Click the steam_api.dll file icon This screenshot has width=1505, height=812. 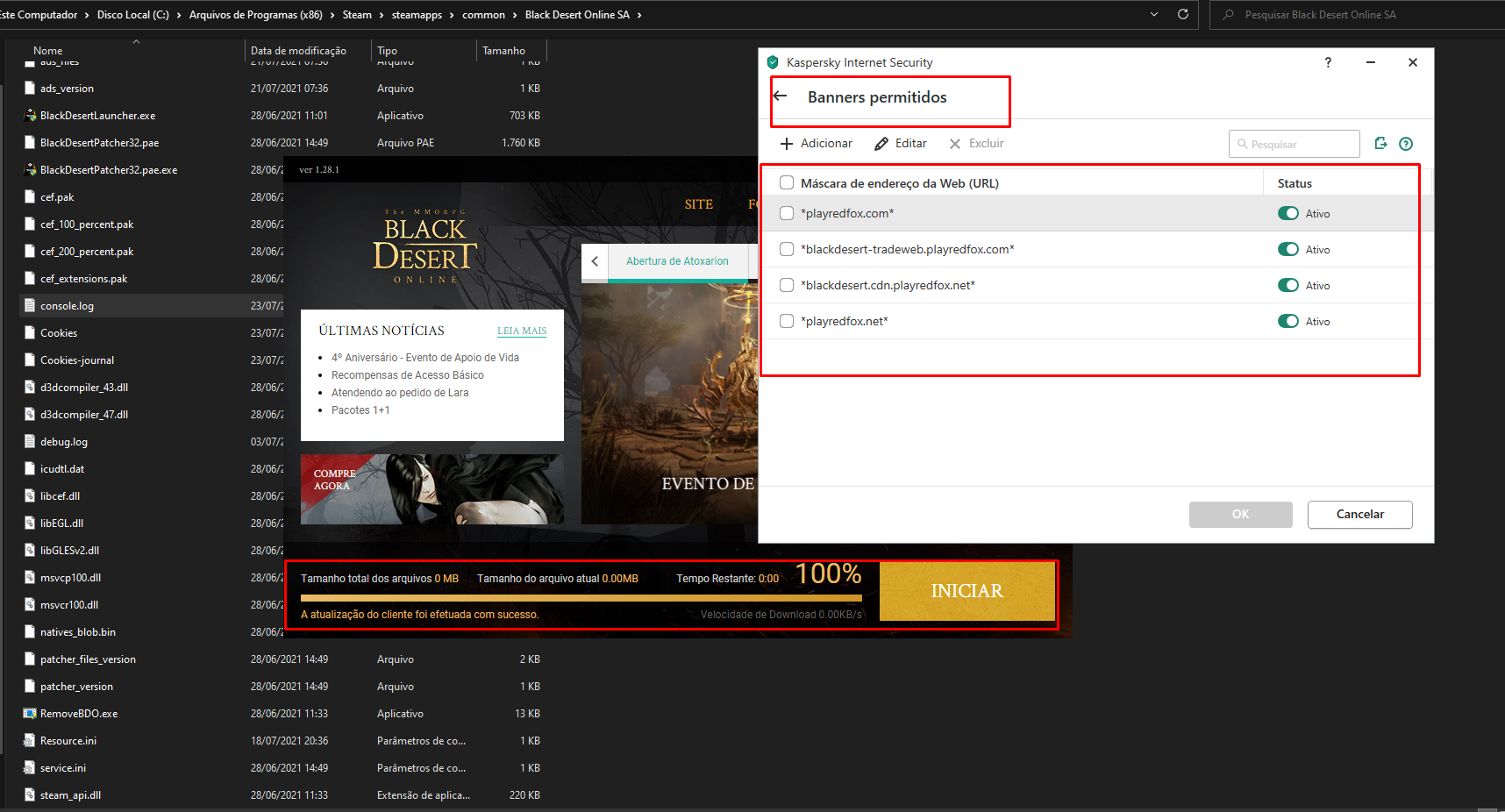click(x=30, y=794)
